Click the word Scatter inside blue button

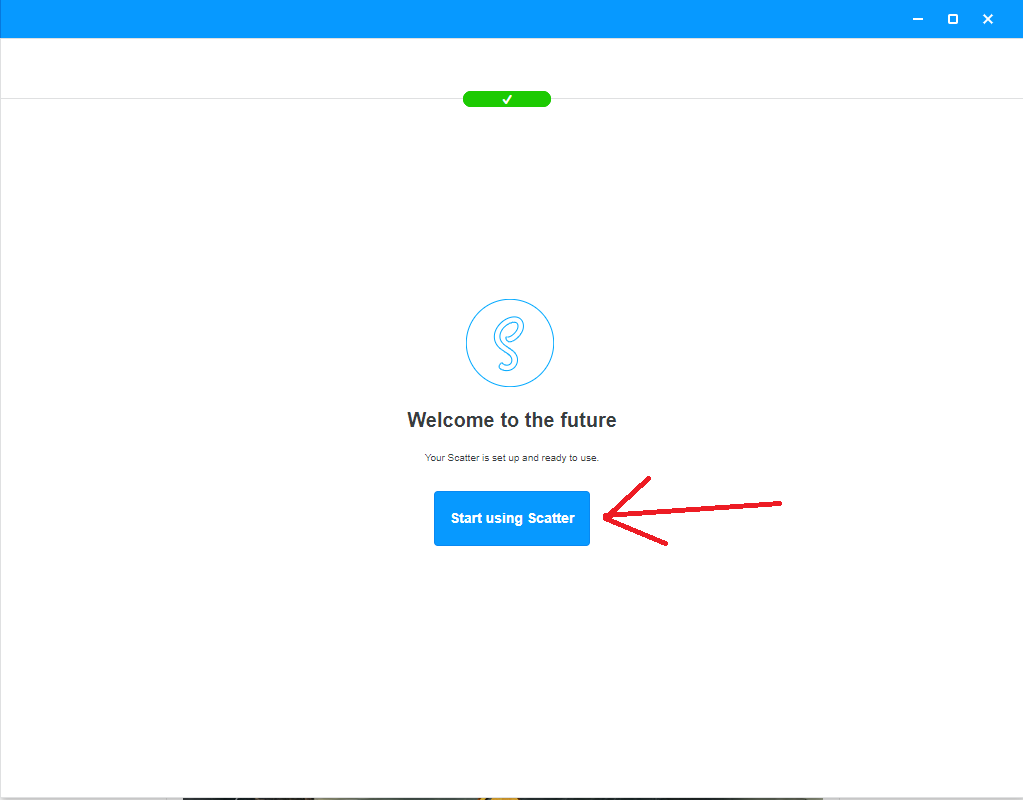[551, 518]
